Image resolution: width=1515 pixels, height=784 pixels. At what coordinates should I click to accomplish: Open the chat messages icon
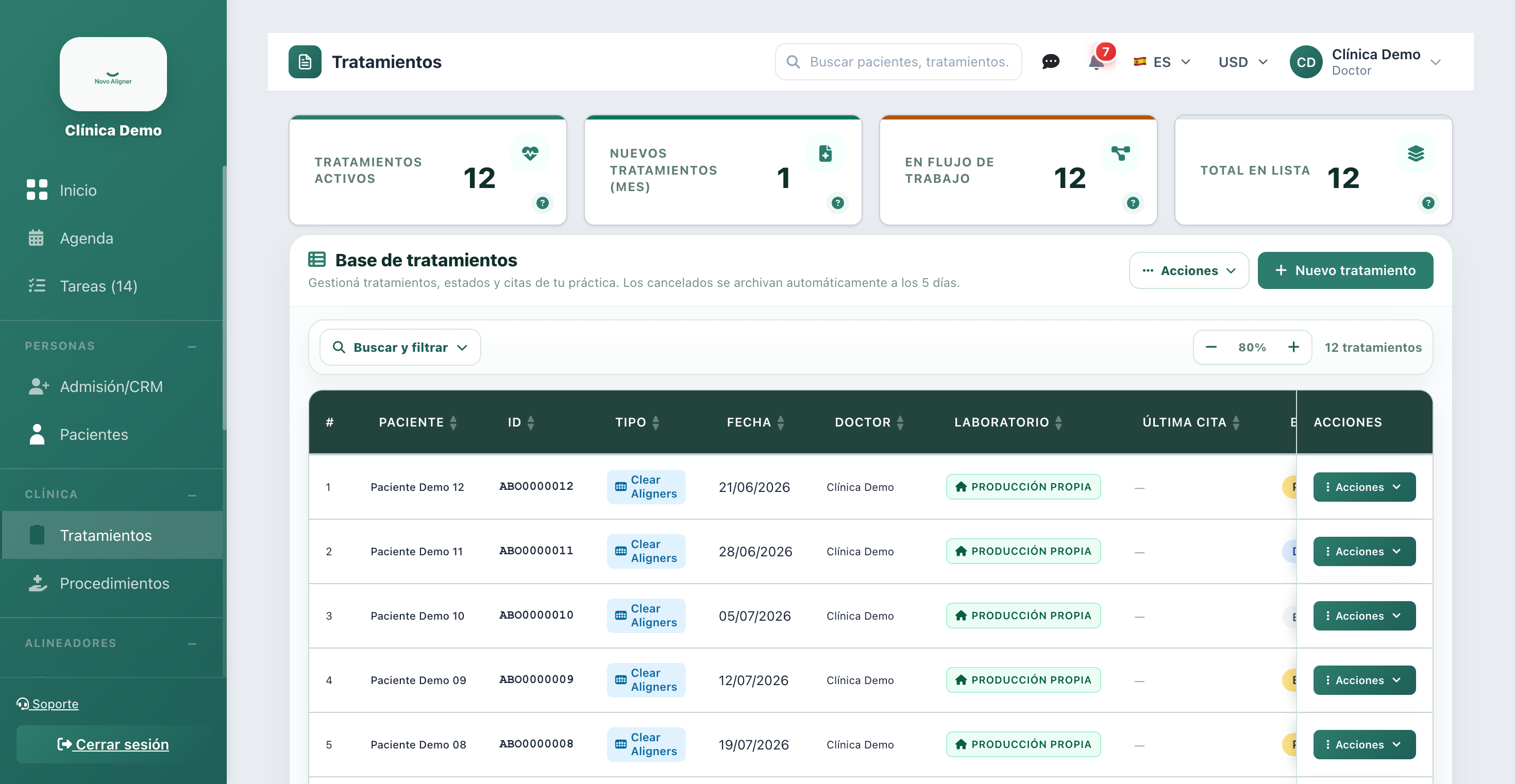pos(1050,62)
